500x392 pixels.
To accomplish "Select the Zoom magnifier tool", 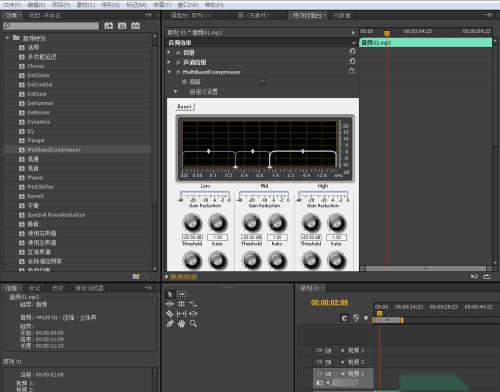I will (193, 323).
